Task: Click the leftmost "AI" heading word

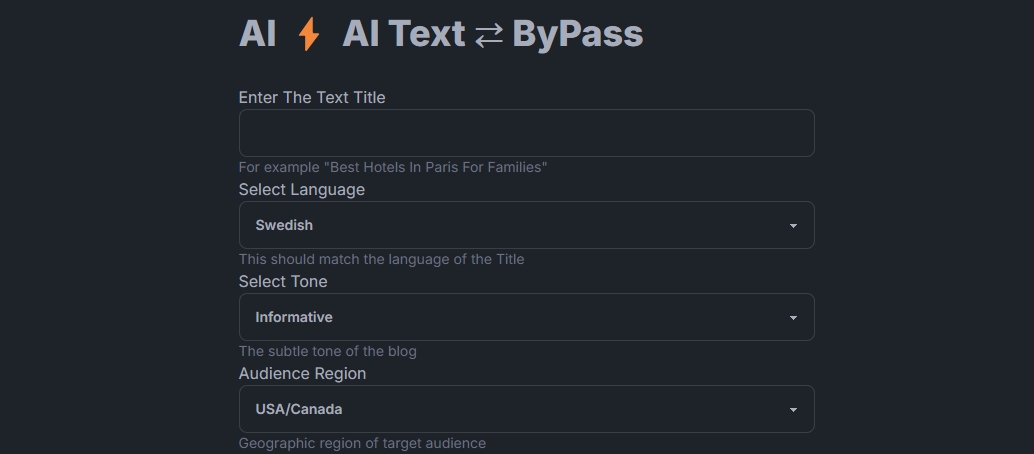Action: 258,34
